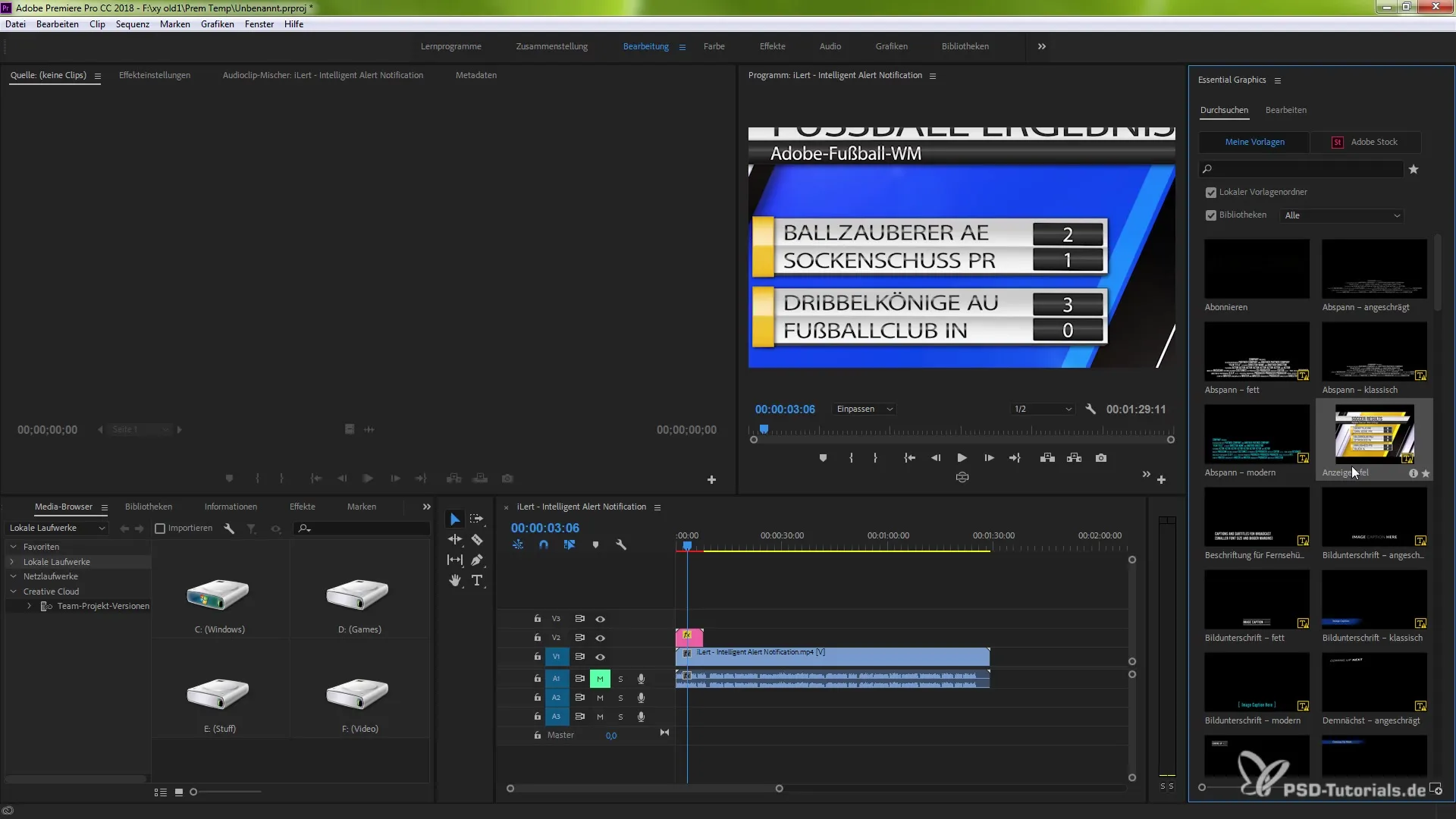This screenshot has height=819, width=1456.
Task: Open Sequenz menu
Action: click(133, 24)
